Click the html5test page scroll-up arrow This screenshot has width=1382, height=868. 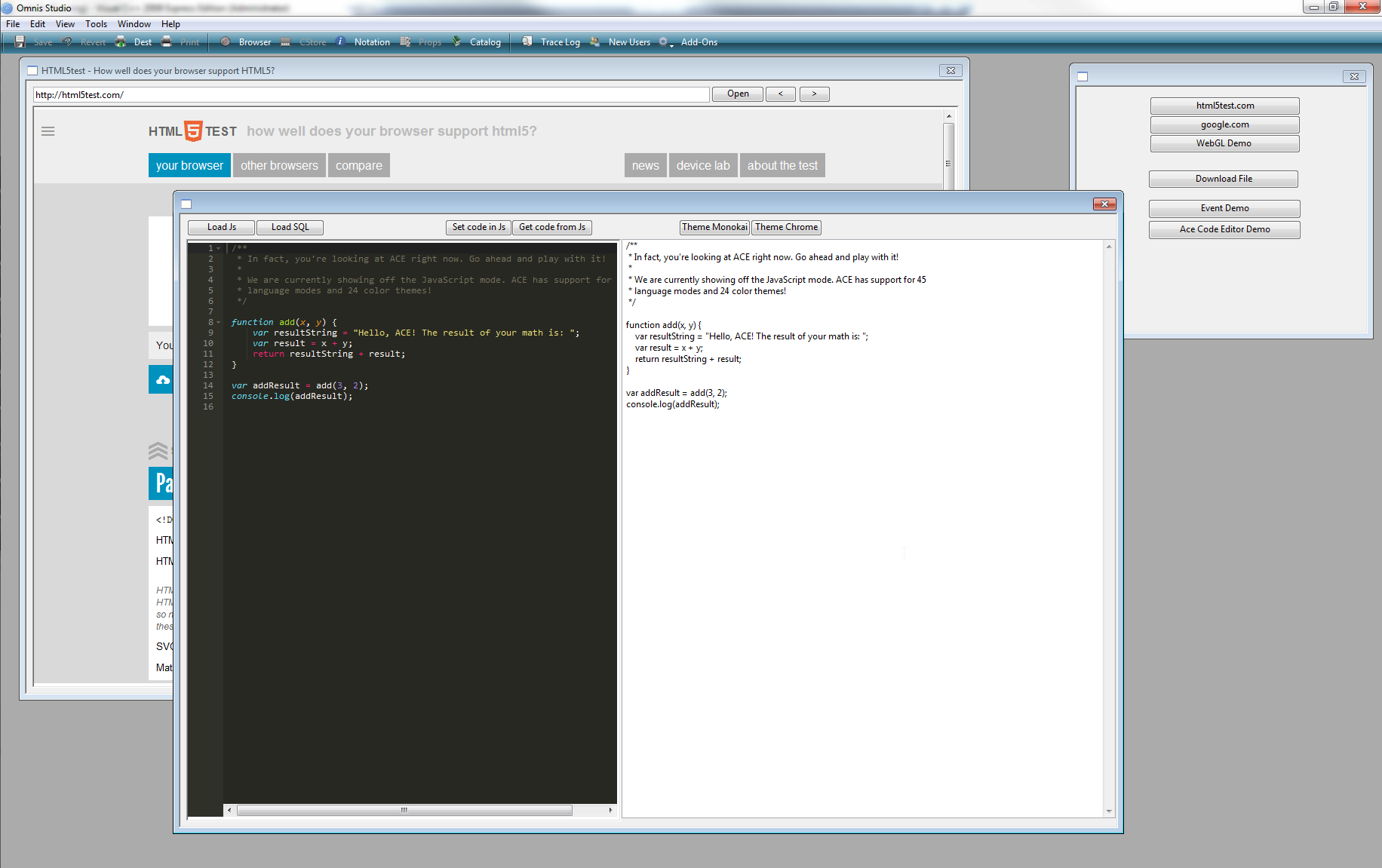(948, 116)
